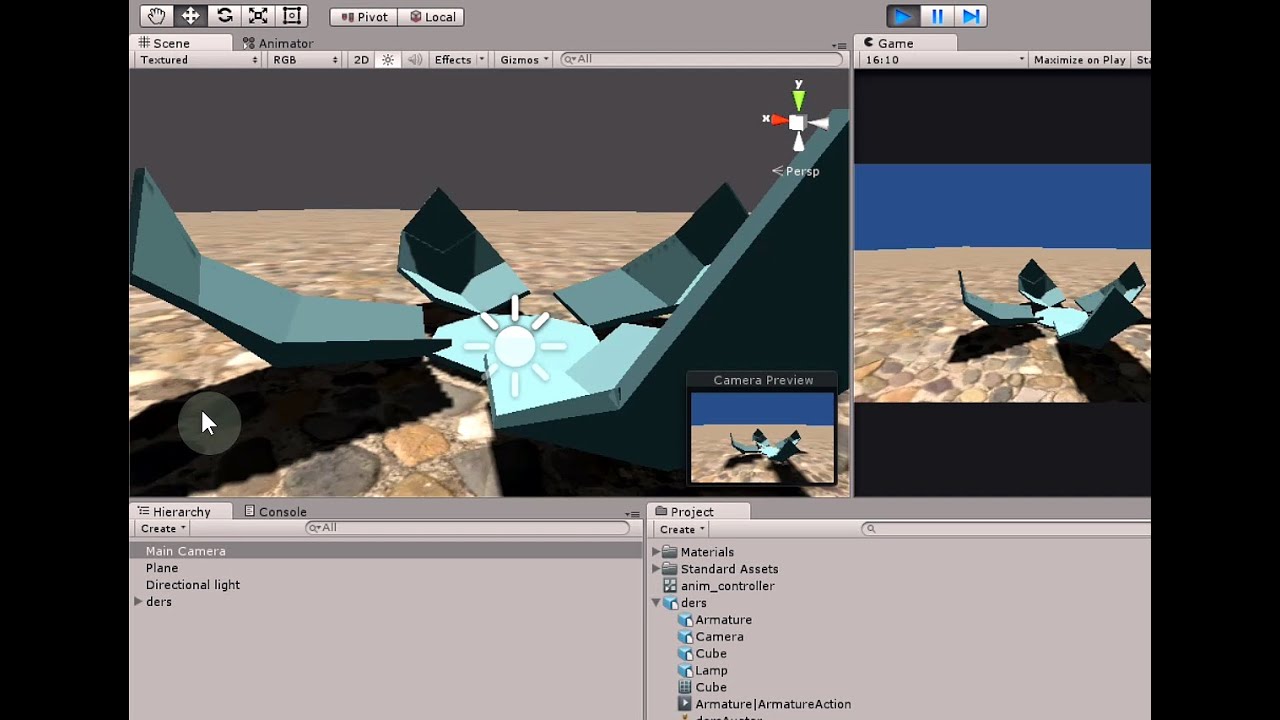Image resolution: width=1280 pixels, height=720 pixels.
Task: Toggle Pivot handle position
Action: (x=364, y=17)
